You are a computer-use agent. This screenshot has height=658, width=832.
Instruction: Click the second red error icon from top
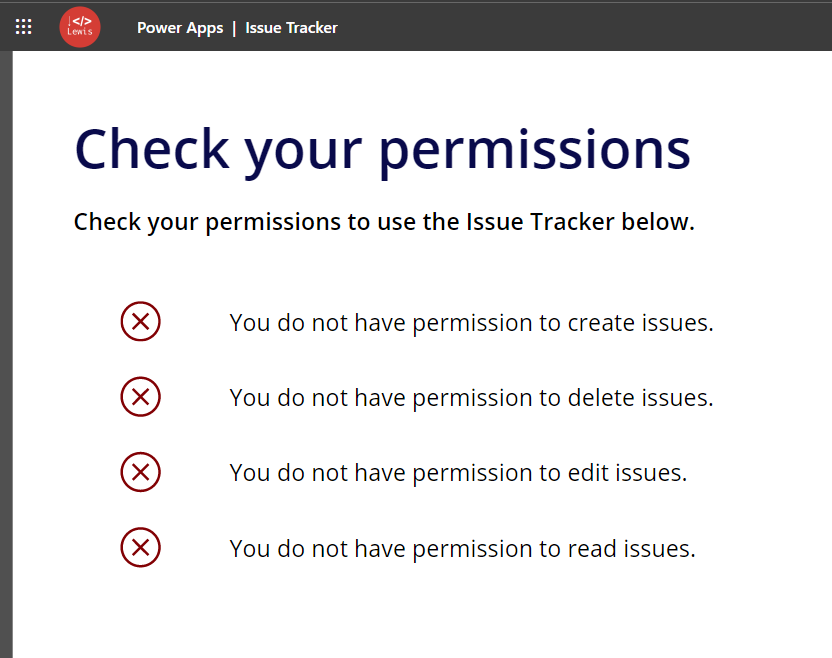pos(140,397)
